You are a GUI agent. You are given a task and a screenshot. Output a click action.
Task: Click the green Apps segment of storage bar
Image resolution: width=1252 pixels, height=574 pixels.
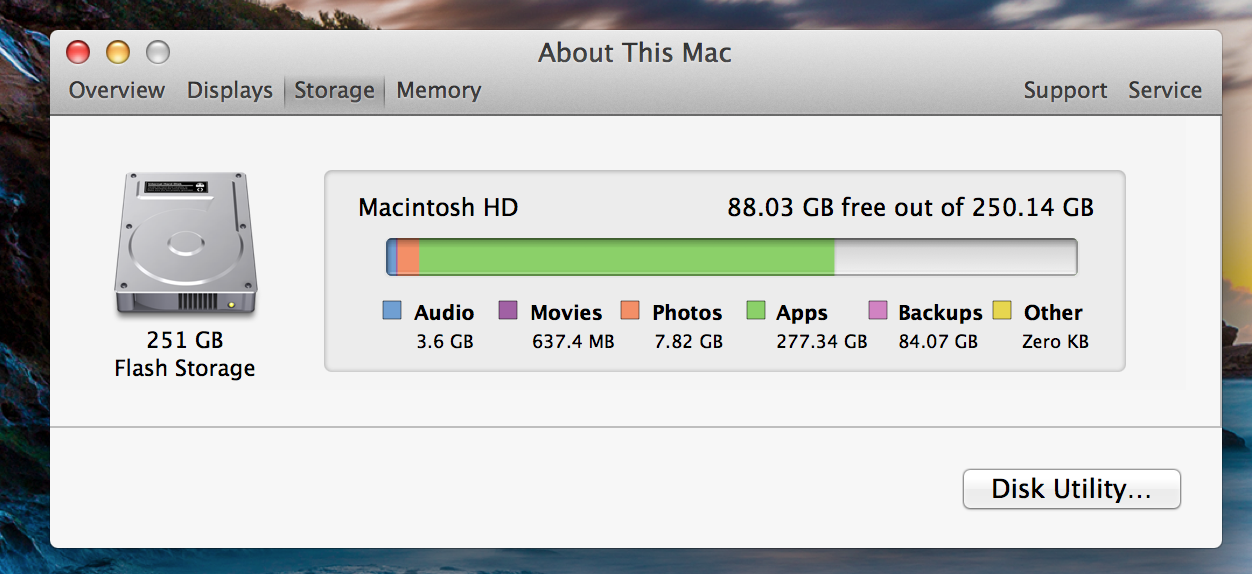click(x=627, y=256)
